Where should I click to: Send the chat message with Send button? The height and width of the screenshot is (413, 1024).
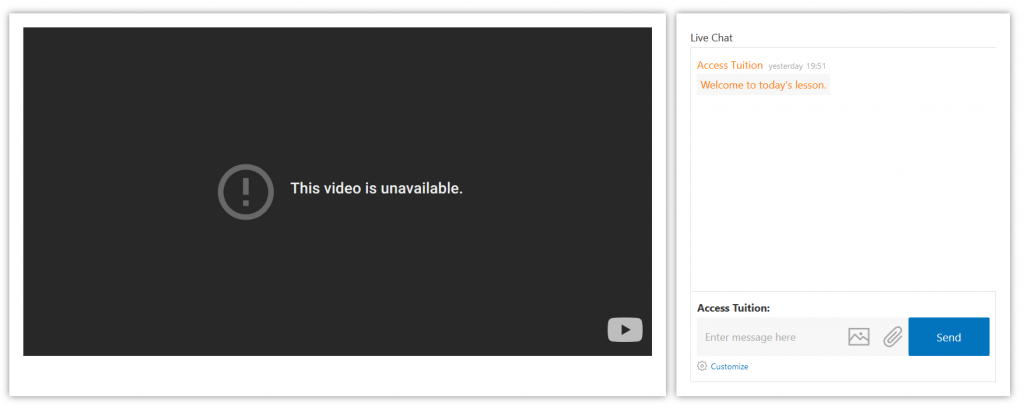pos(948,337)
